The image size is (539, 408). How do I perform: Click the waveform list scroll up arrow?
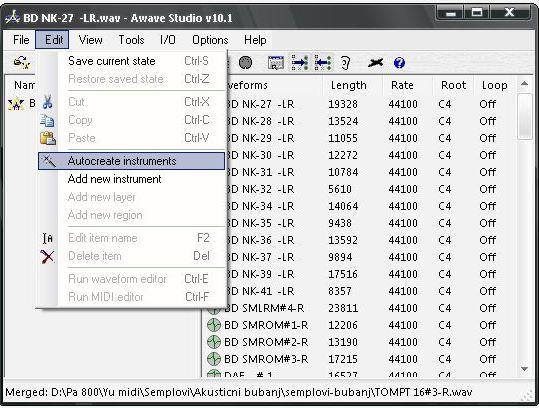(x=525, y=84)
